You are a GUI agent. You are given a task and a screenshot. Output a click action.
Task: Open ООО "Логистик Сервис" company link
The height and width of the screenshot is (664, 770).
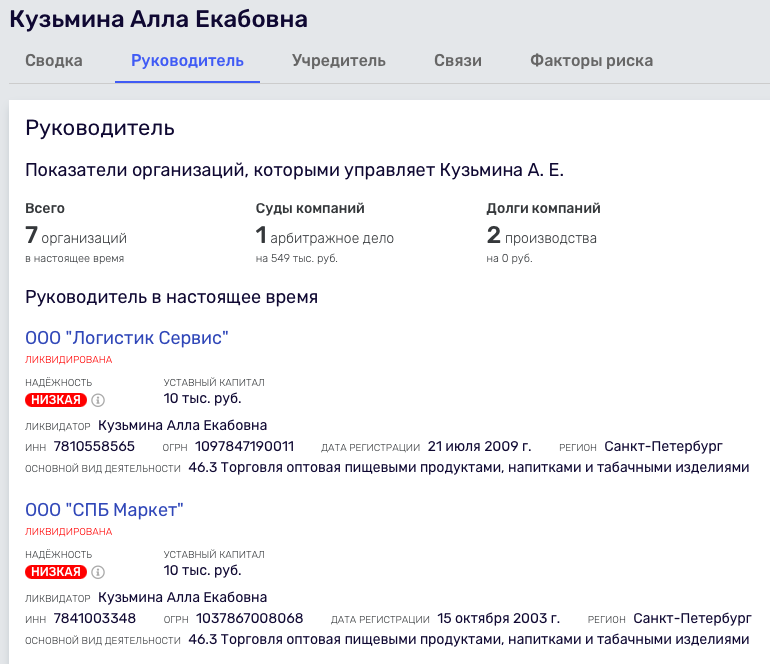pyautogui.click(x=127, y=338)
